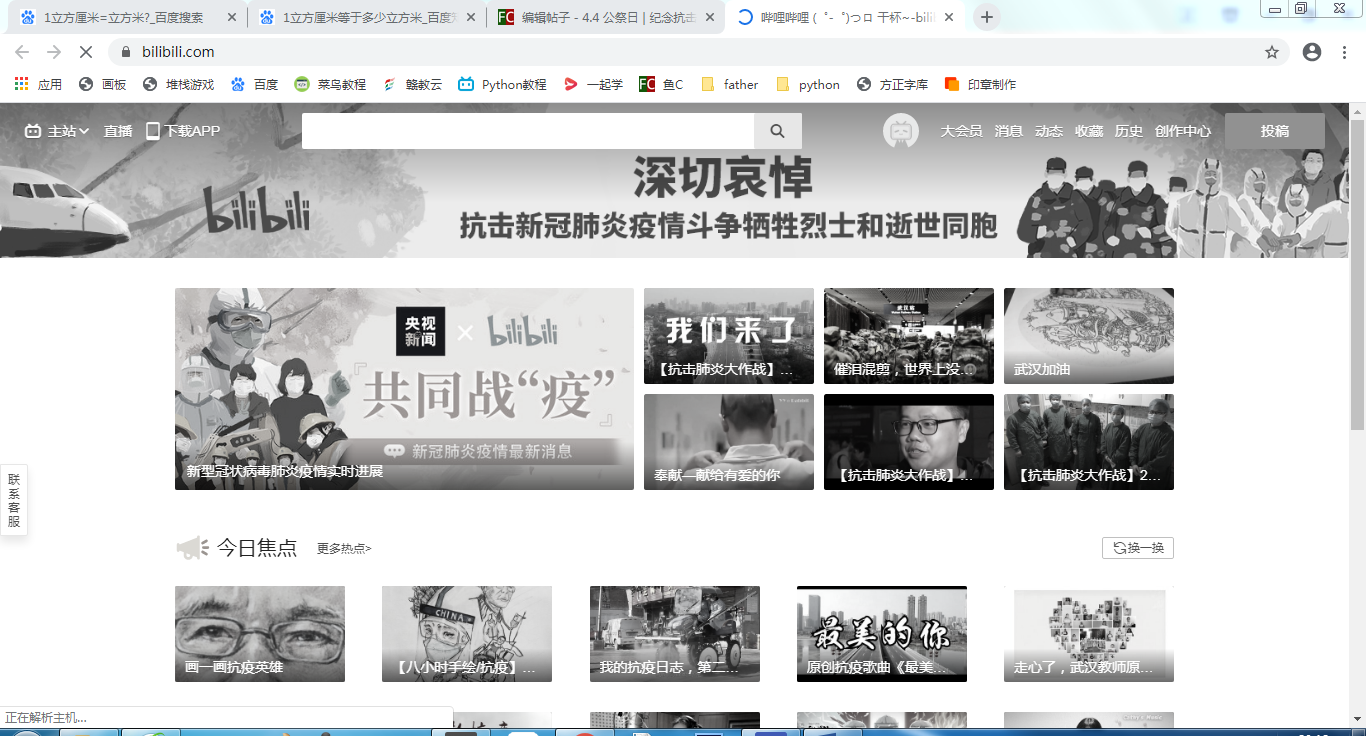Click the 换一换 refresh button
The width and height of the screenshot is (1366, 736).
[1138, 548]
